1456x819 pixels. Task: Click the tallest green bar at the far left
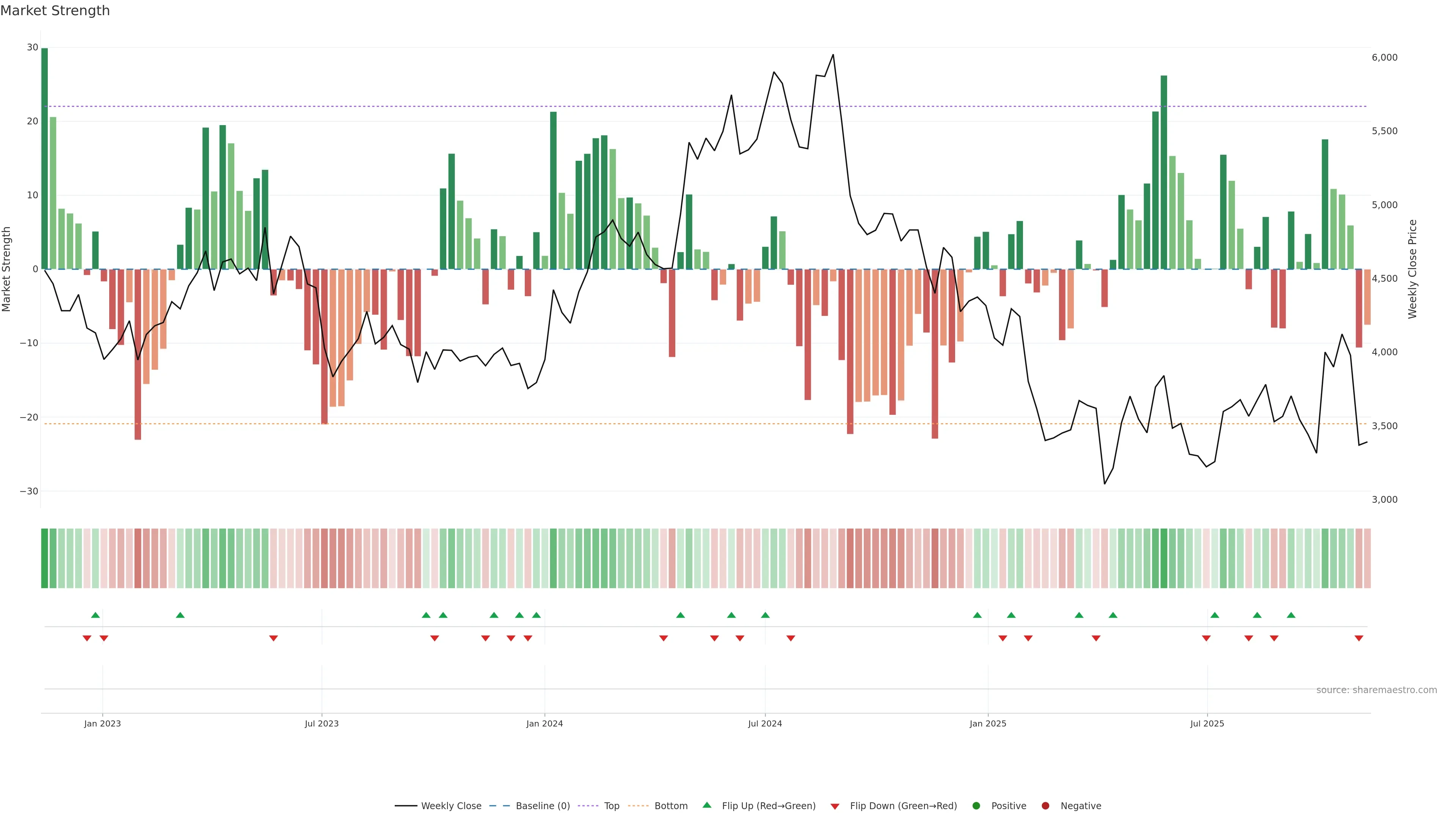45,158
